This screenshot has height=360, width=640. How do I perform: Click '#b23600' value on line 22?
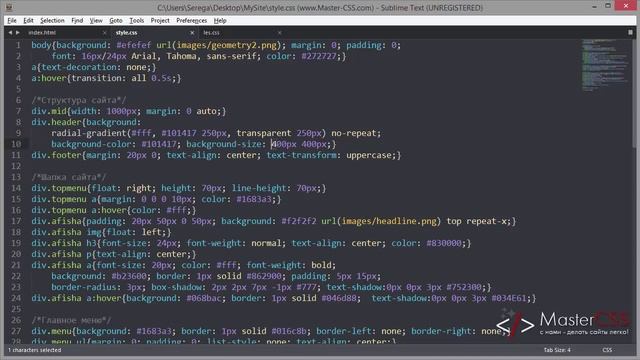click(129, 276)
